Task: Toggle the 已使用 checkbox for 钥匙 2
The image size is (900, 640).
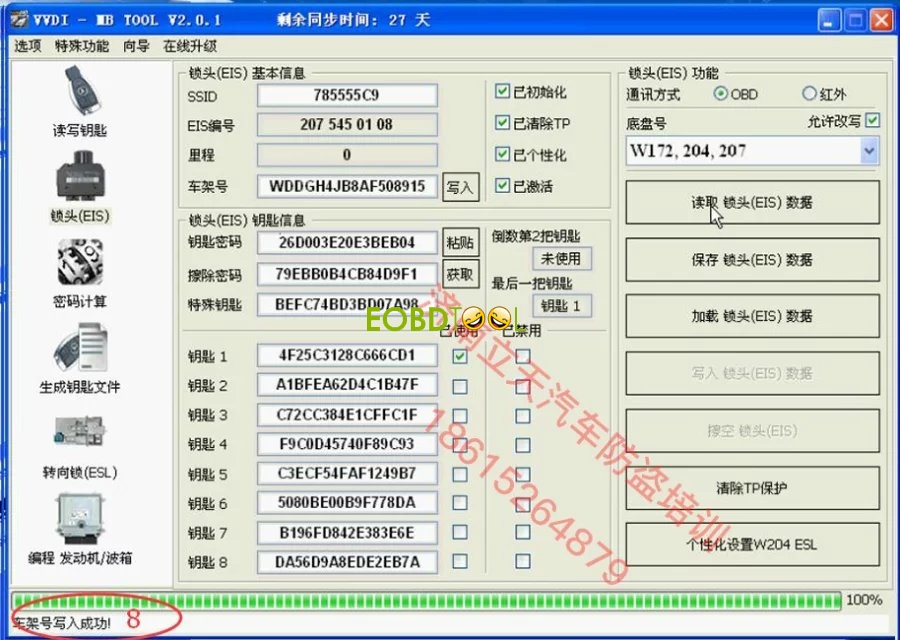Action: pos(460,386)
